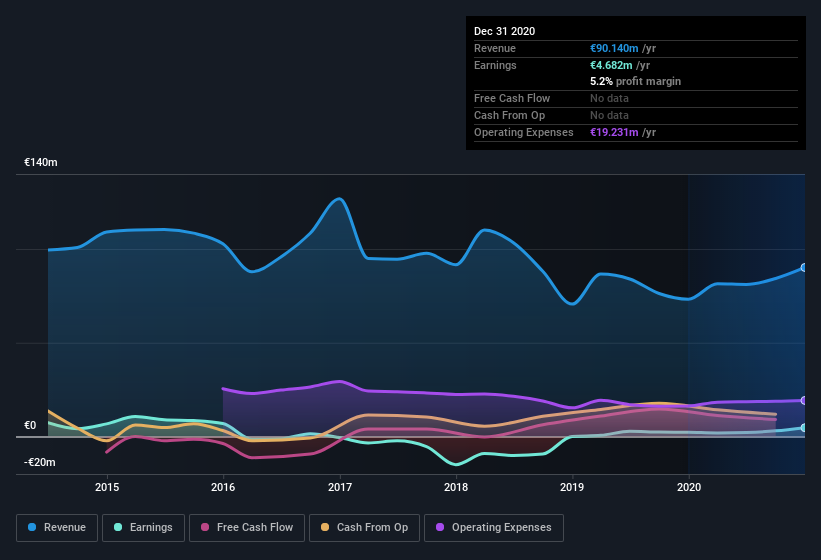Click the 5.2% profit margin text
The width and height of the screenshot is (821, 560).
[x=636, y=81]
